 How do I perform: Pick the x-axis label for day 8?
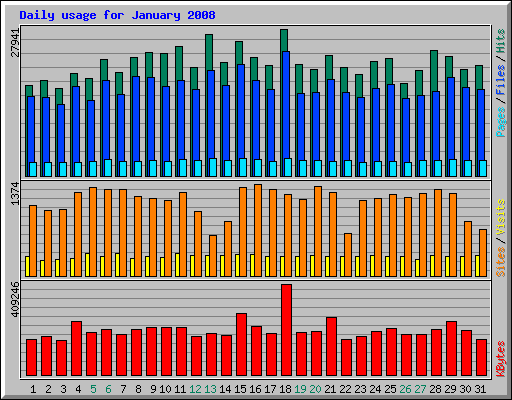(x=138, y=389)
